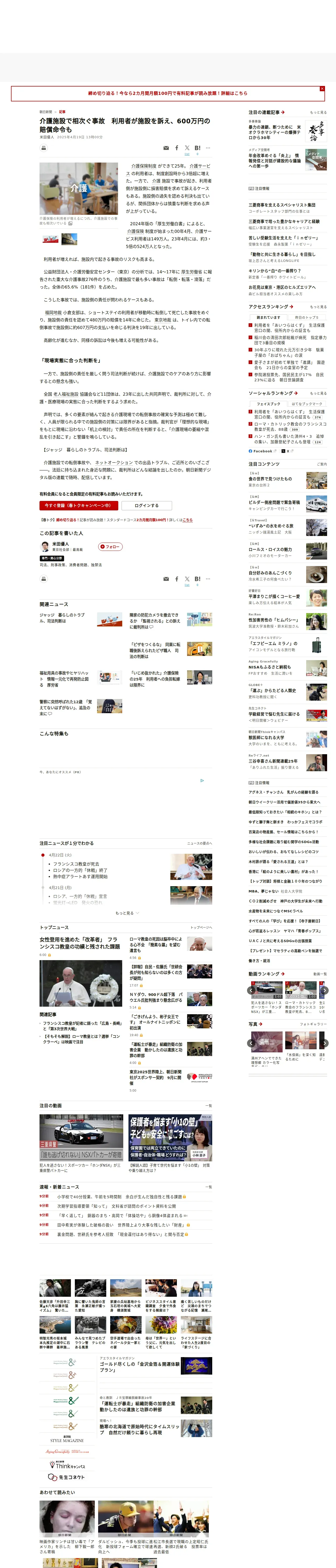Click the ログインする button

pyautogui.click(x=146, y=505)
